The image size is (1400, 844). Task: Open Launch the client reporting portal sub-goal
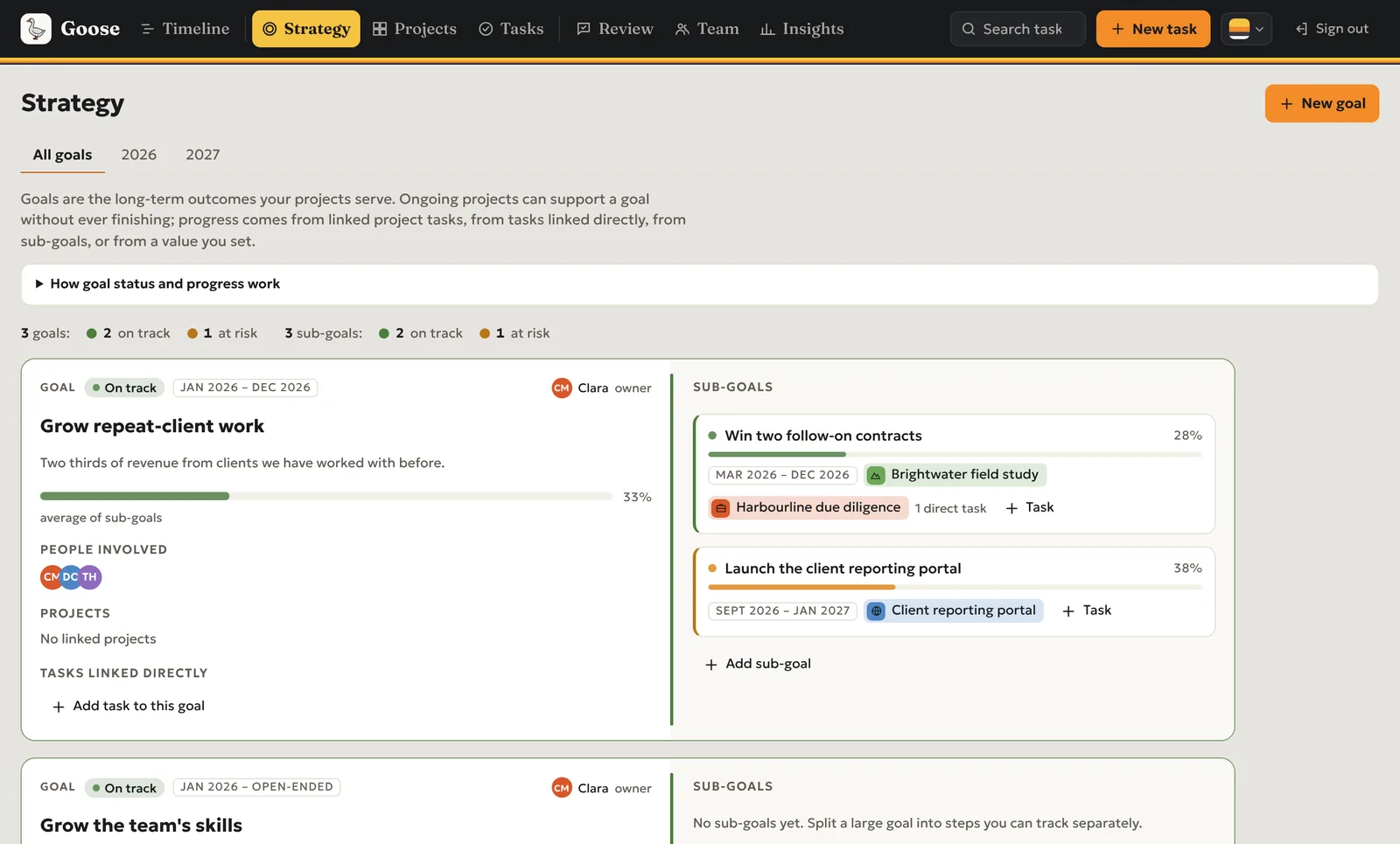843,568
